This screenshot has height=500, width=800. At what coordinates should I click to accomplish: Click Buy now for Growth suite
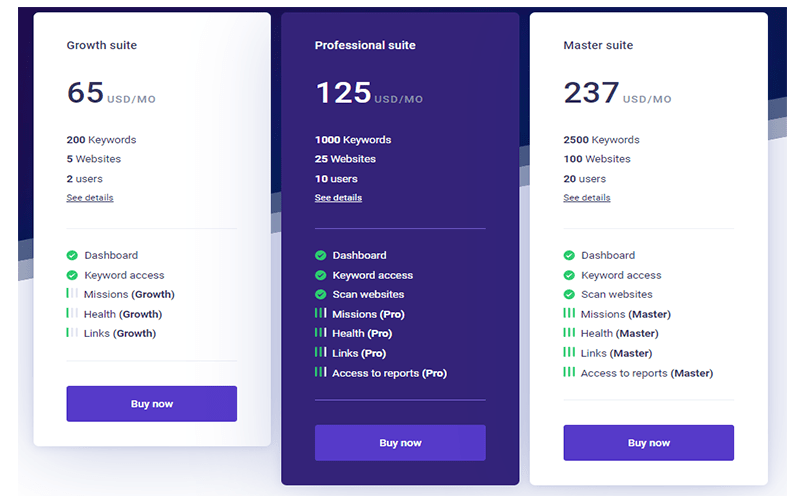152,404
